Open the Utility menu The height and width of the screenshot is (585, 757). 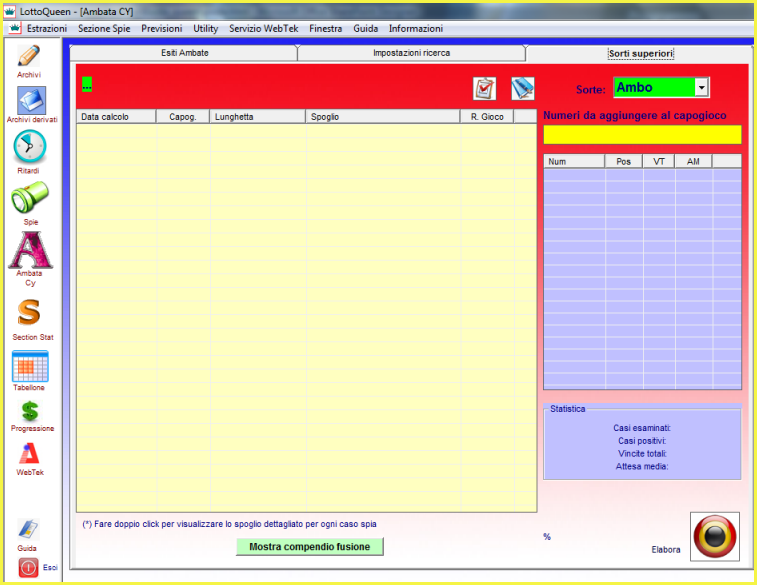[x=206, y=28]
